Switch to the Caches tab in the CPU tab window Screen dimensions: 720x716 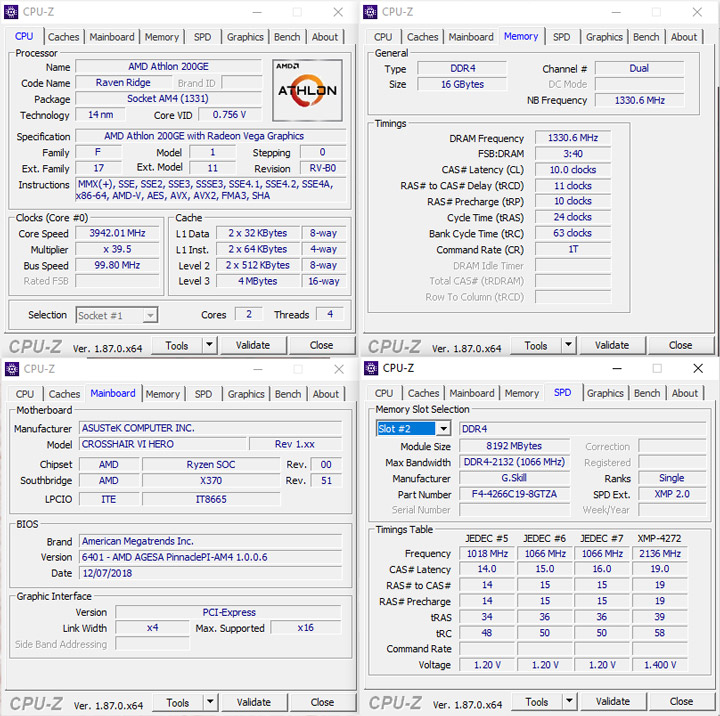tap(63, 37)
